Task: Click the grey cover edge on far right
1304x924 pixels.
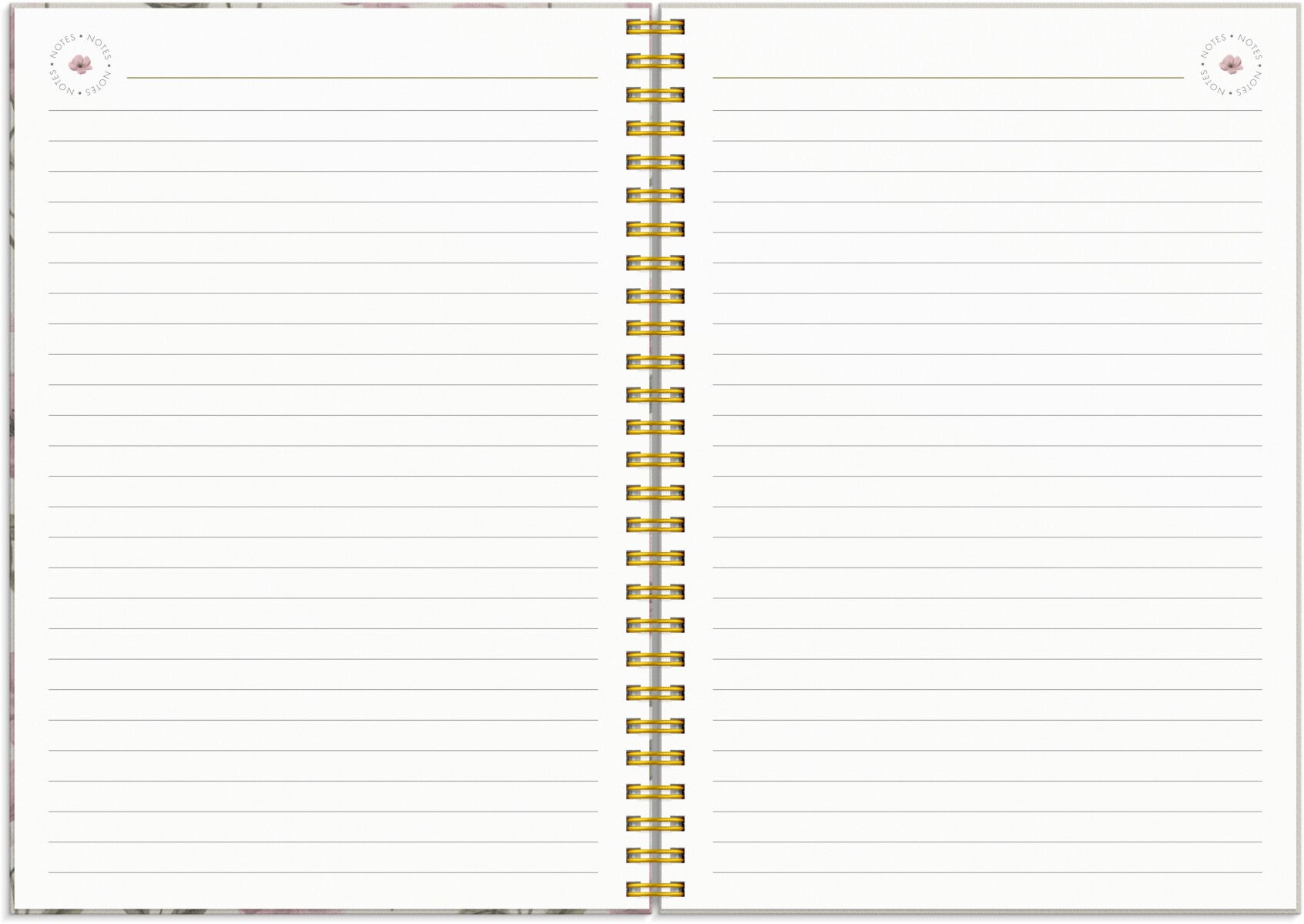Action: tap(1299, 462)
